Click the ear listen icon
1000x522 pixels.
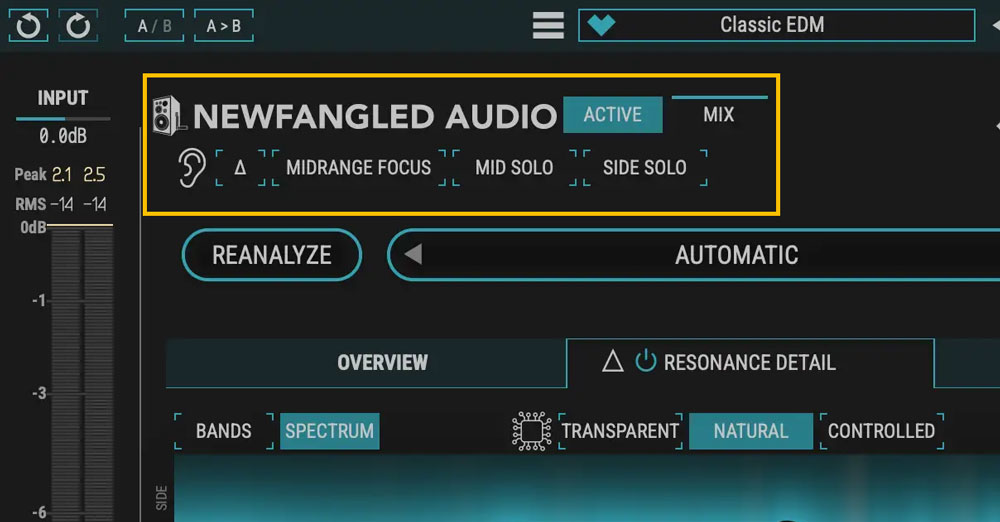pos(191,168)
